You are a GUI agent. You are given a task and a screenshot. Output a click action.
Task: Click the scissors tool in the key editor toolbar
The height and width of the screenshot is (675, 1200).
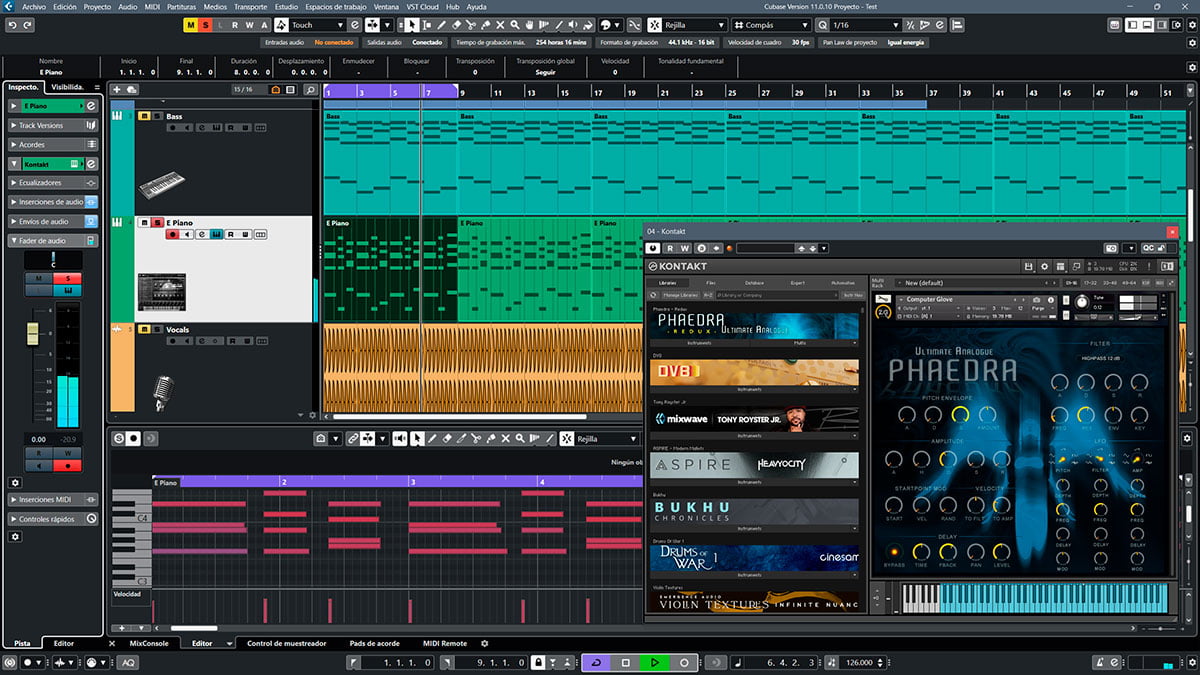tap(477, 438)
